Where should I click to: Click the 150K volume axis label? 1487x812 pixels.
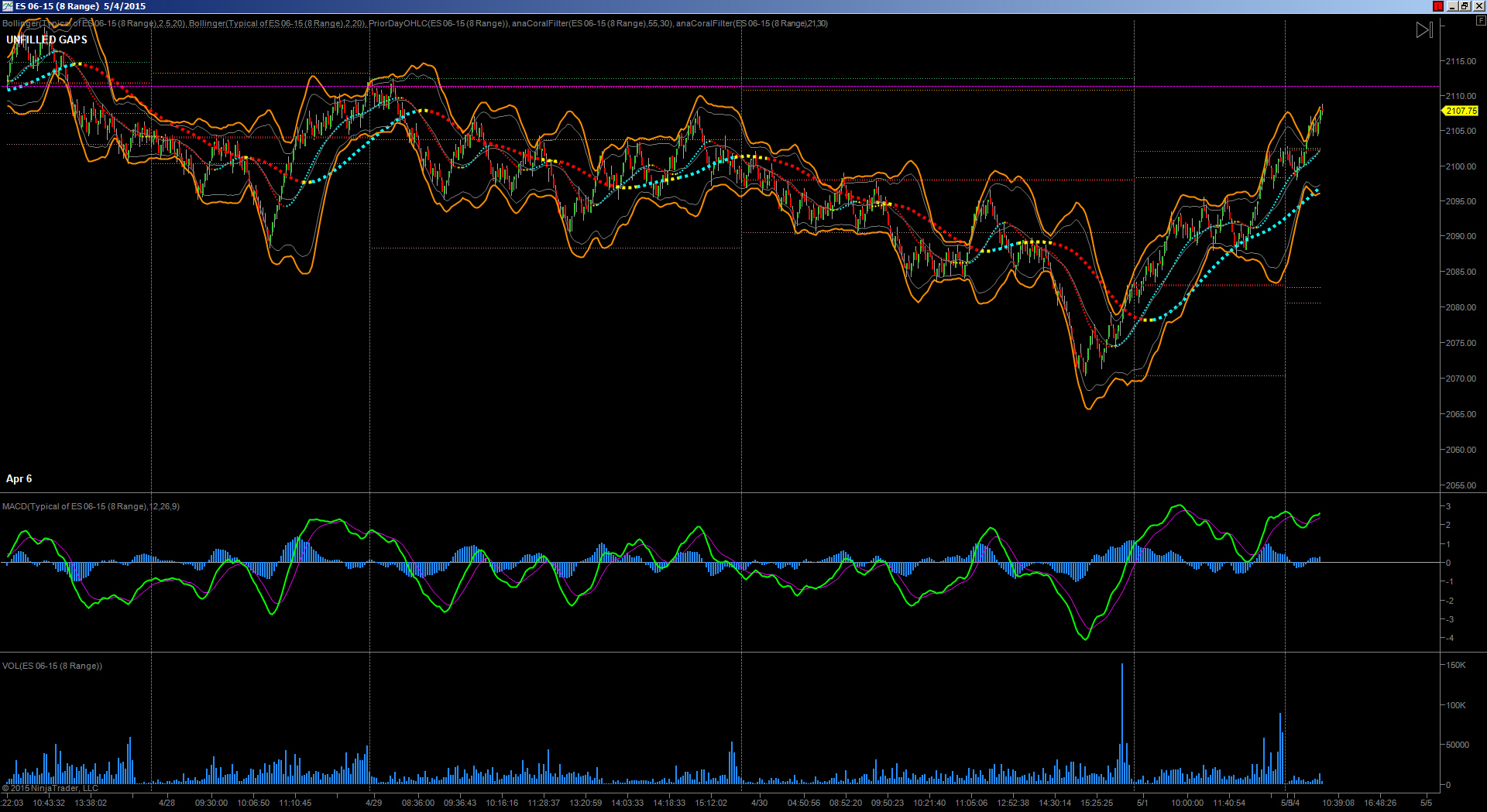1456,665
